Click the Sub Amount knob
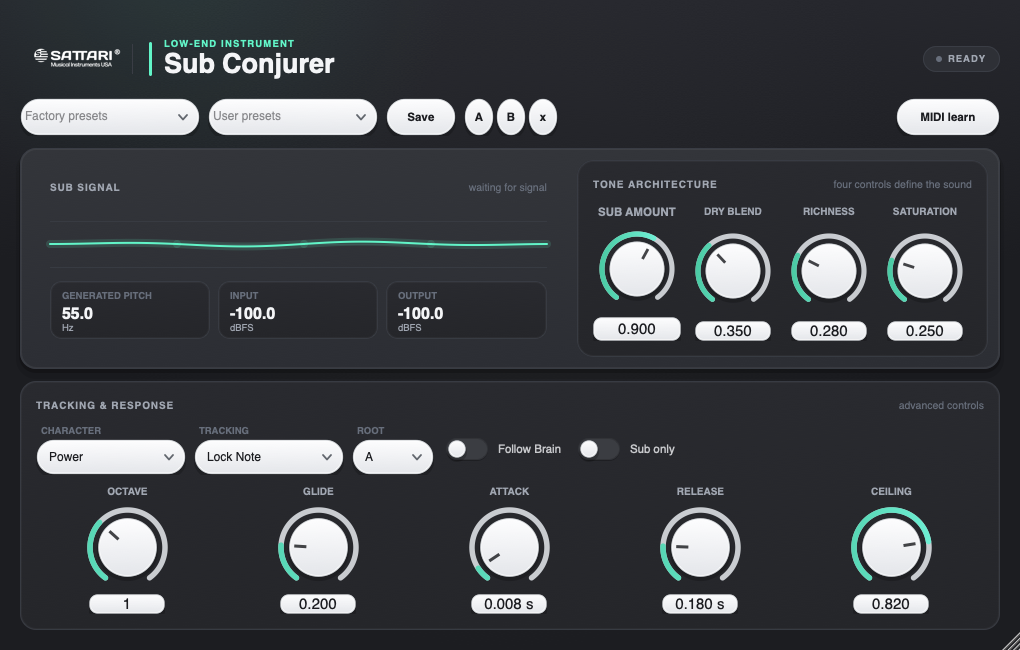The width and height of the screenshot is (1020, 650). tap(636, 269)
